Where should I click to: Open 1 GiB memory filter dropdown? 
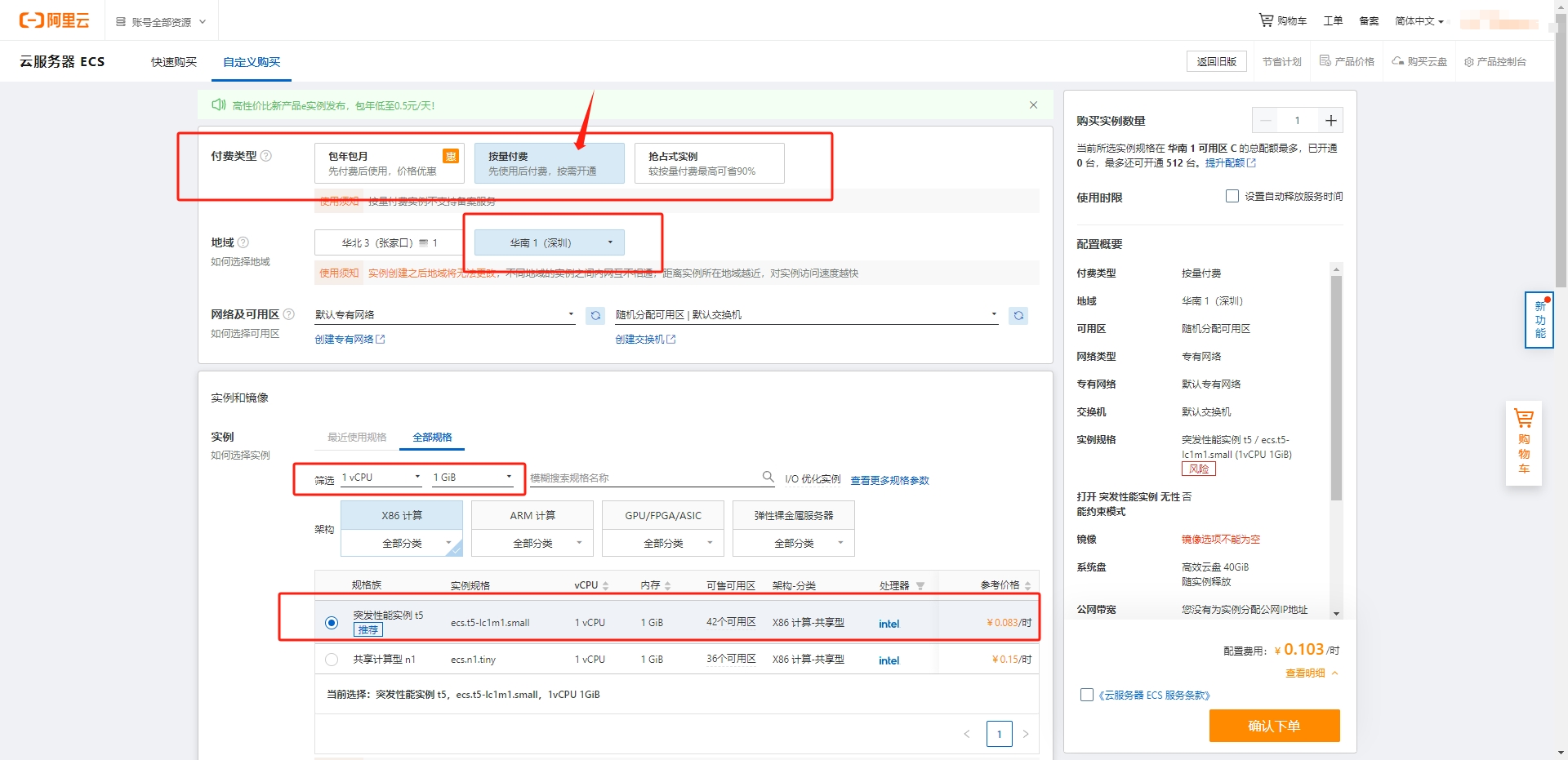[x=473, y=477]
